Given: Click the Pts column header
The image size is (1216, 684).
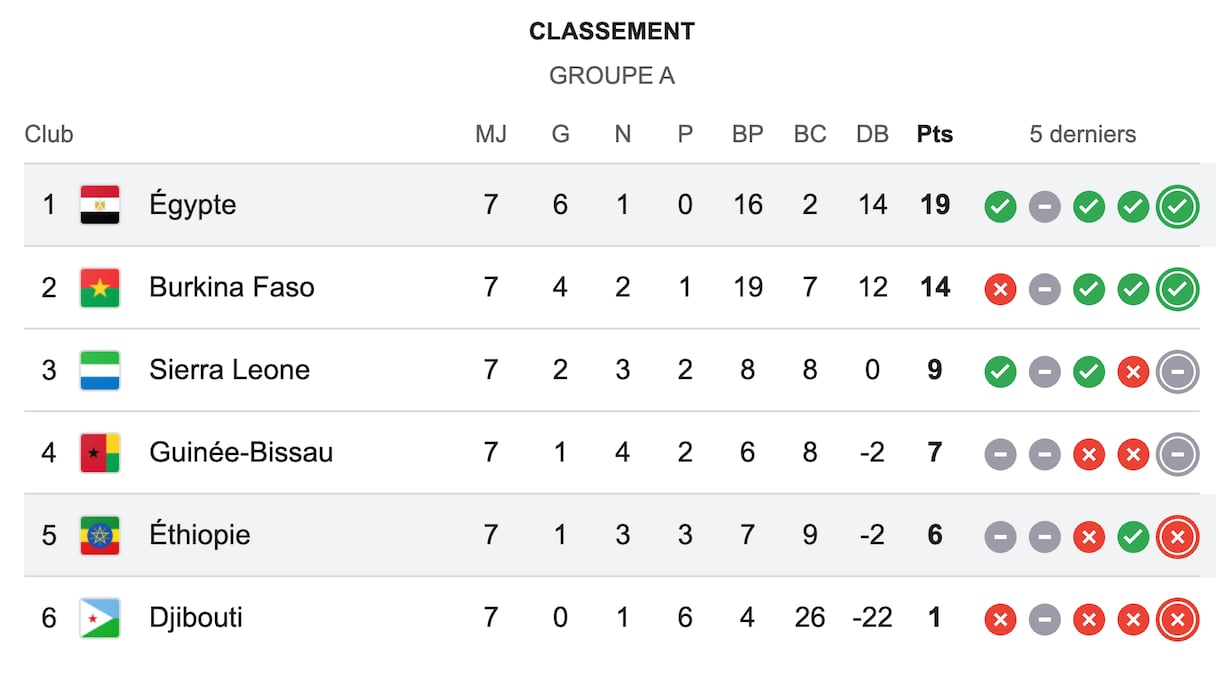Looking at the screenshot, I should coord(934,134).
